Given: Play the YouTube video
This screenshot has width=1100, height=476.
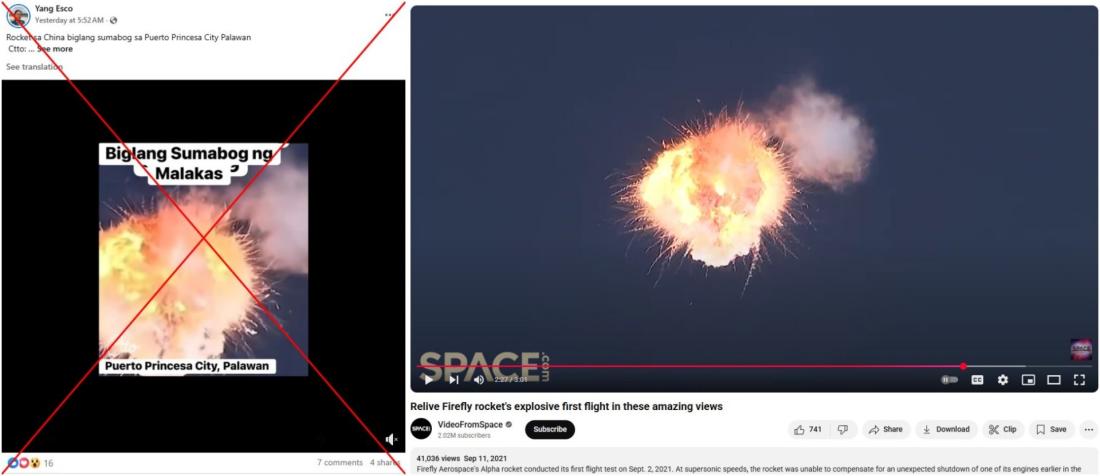Looking at the screenshot, I should coord(428,380).
